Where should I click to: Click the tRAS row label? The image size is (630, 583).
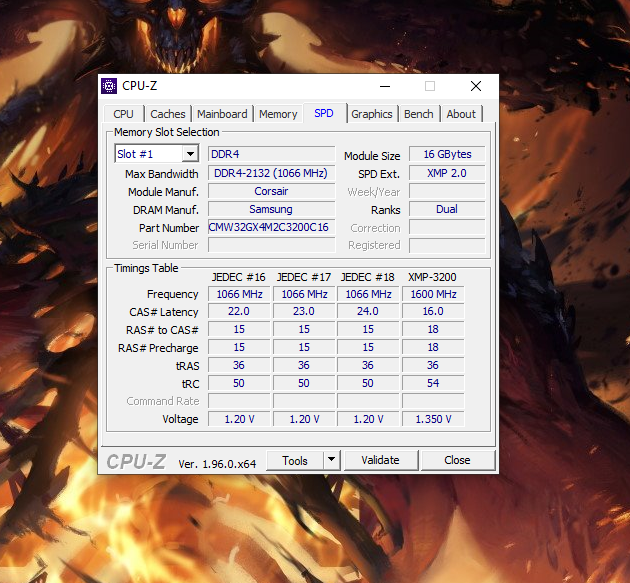[187, 366]
